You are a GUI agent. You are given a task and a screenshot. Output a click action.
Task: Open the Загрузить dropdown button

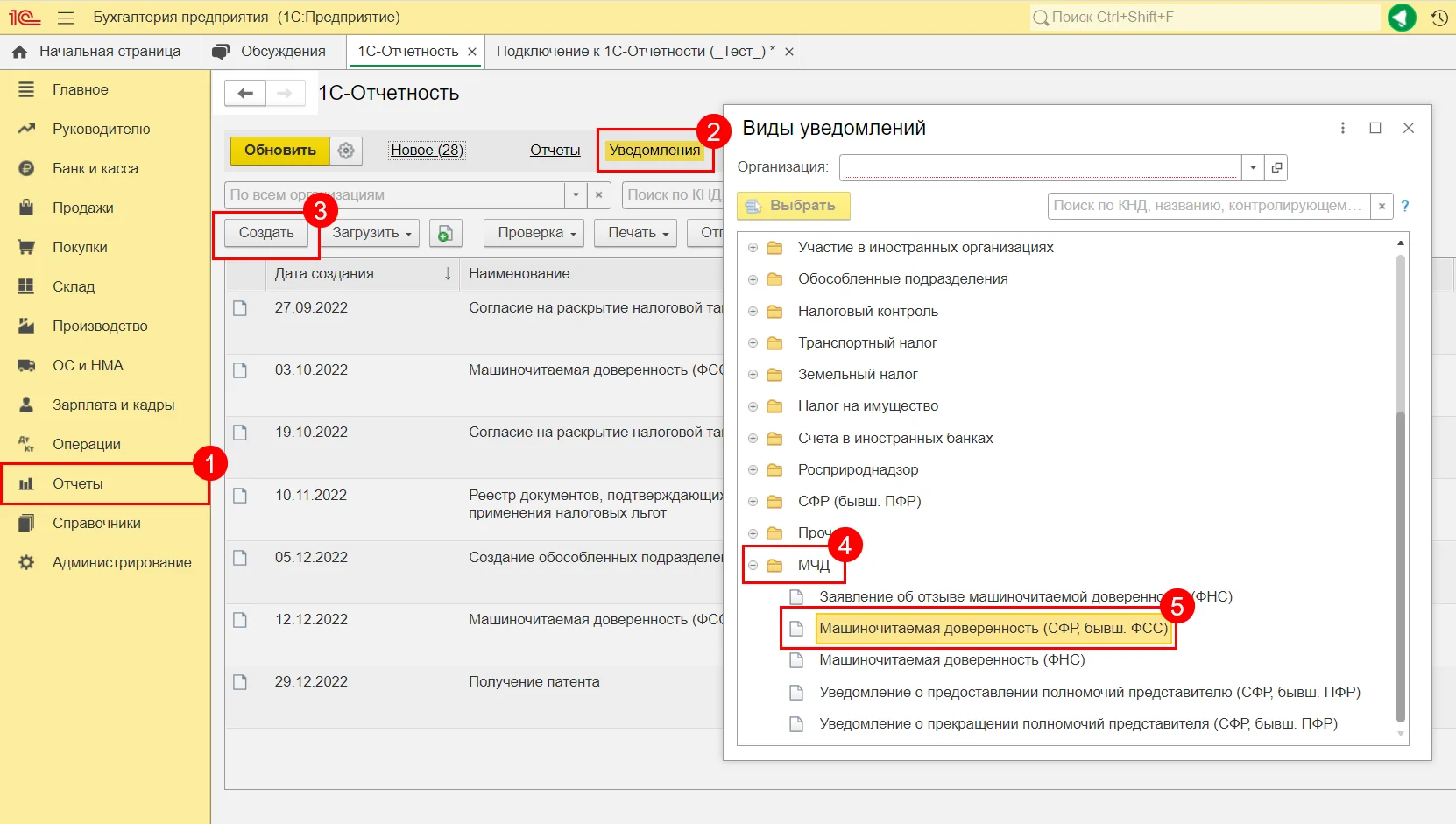click(371, 233)
